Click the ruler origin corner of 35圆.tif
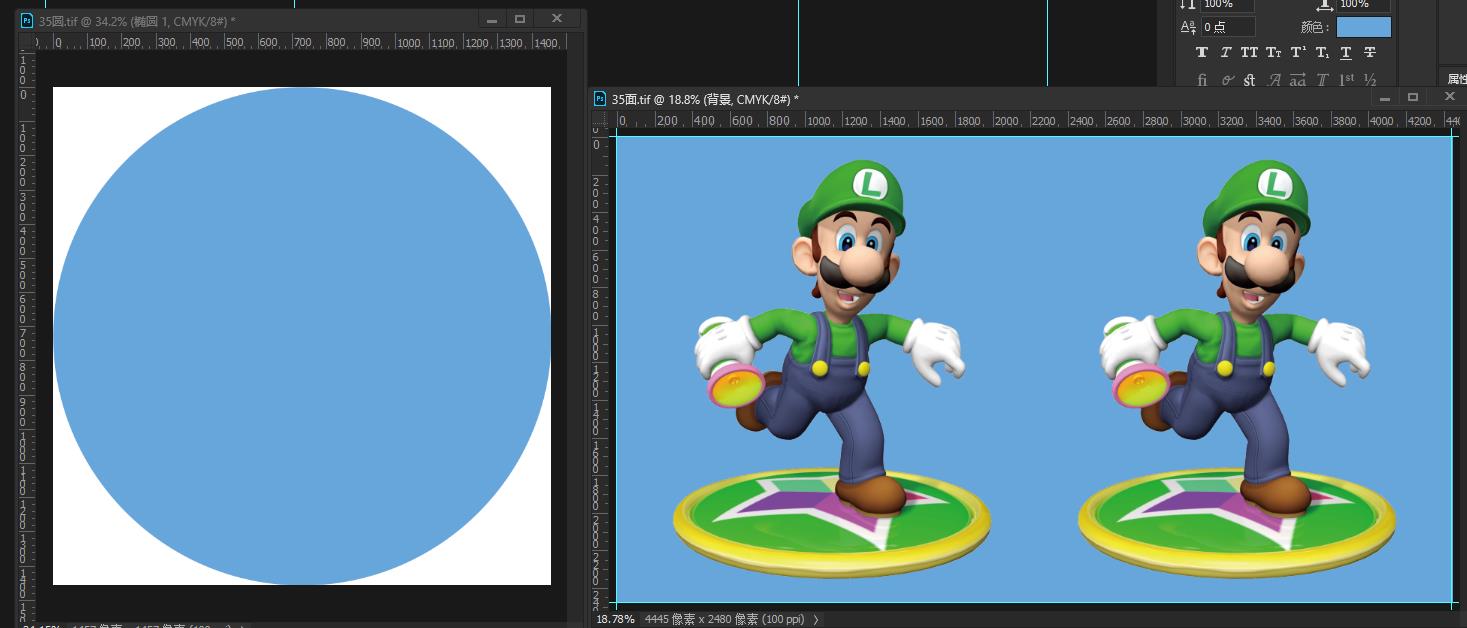Image resolution: width=1467 pixels, height=628 pixels. point(26,42)
